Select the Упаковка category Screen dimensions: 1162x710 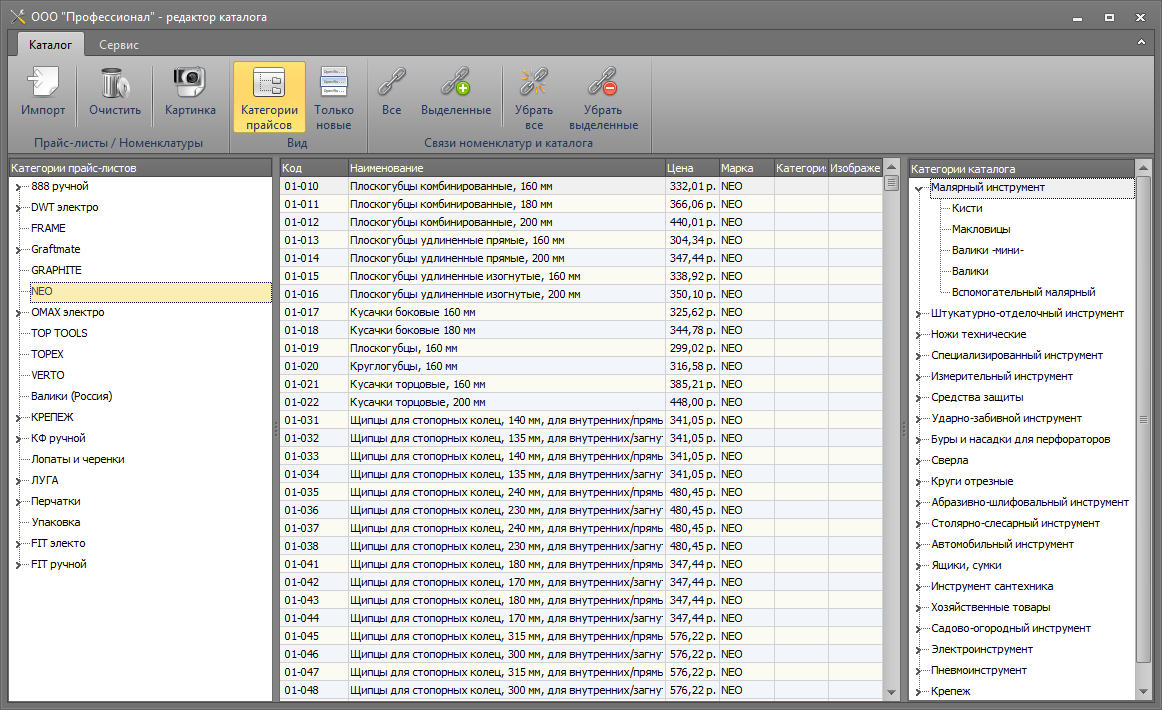(x=56, y=522)
